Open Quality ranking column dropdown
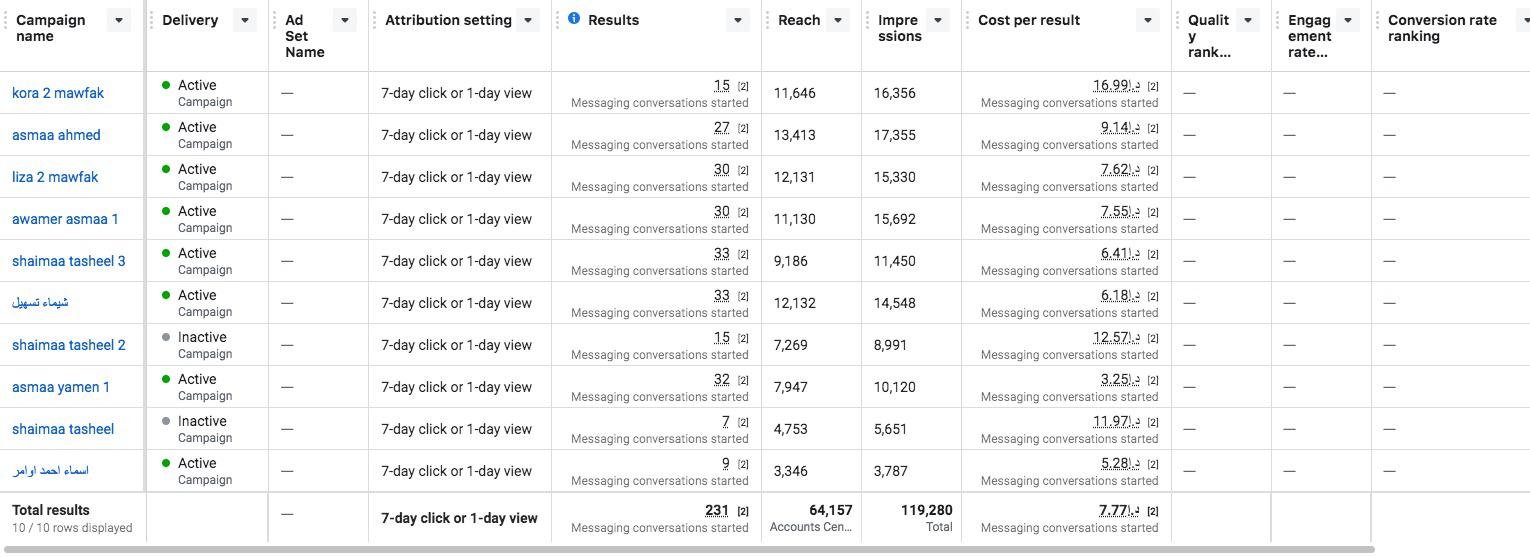 coord(1248,20)
